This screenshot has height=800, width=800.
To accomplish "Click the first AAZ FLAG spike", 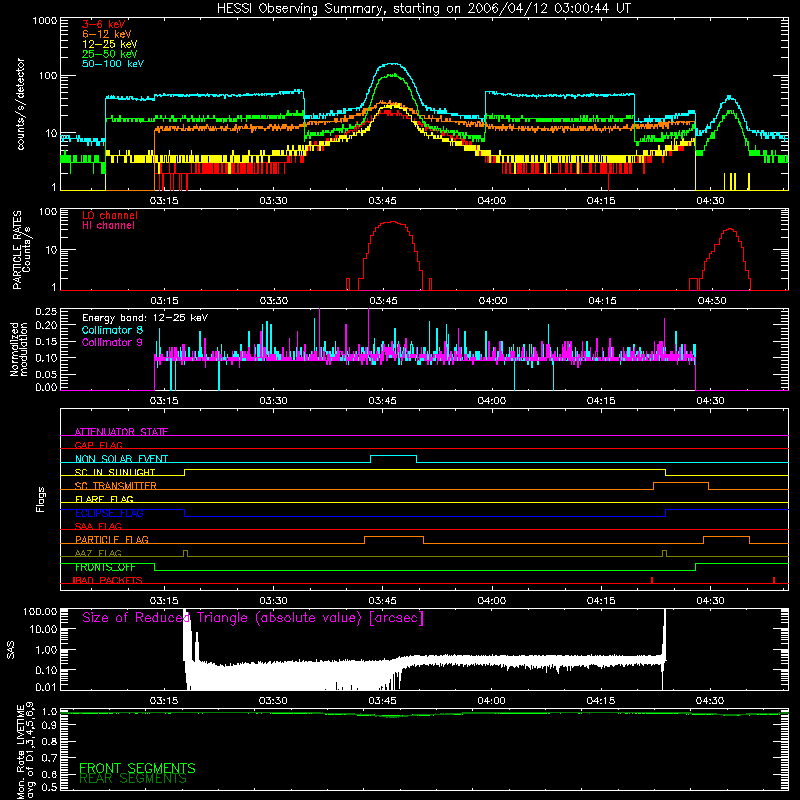I will point(185,553).
